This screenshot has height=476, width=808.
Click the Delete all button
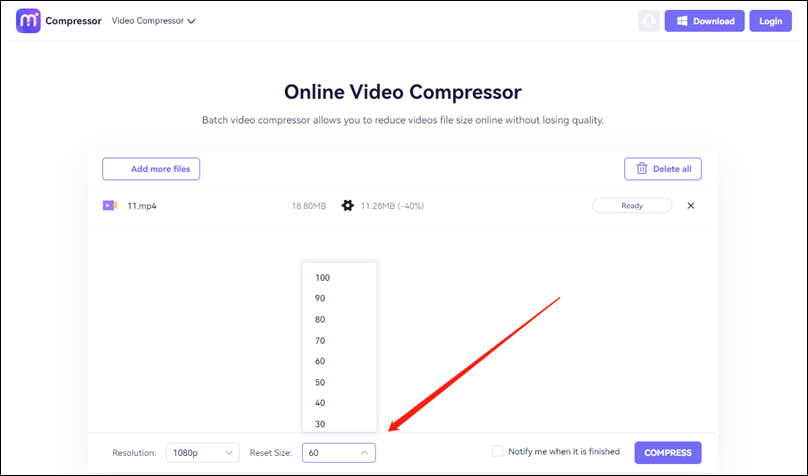pyautogui.click(x=663, y=169)
